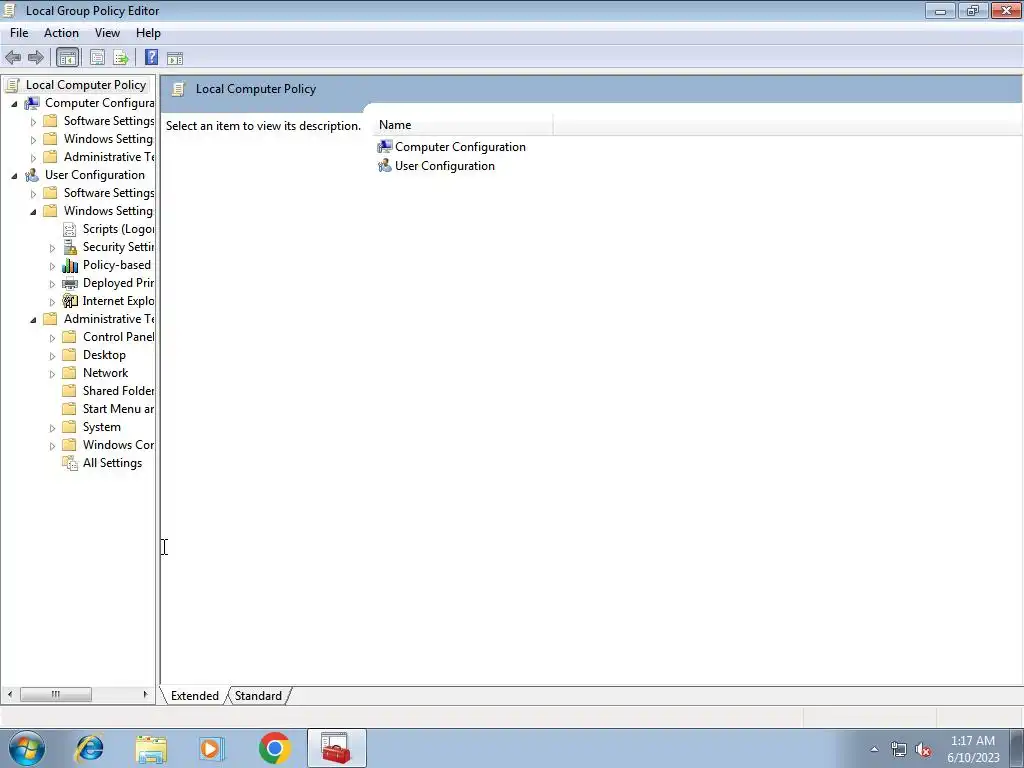Launch Internet Explorer from the taskbar
Viewport: 1024px width, 768px height.
[89, 748]
